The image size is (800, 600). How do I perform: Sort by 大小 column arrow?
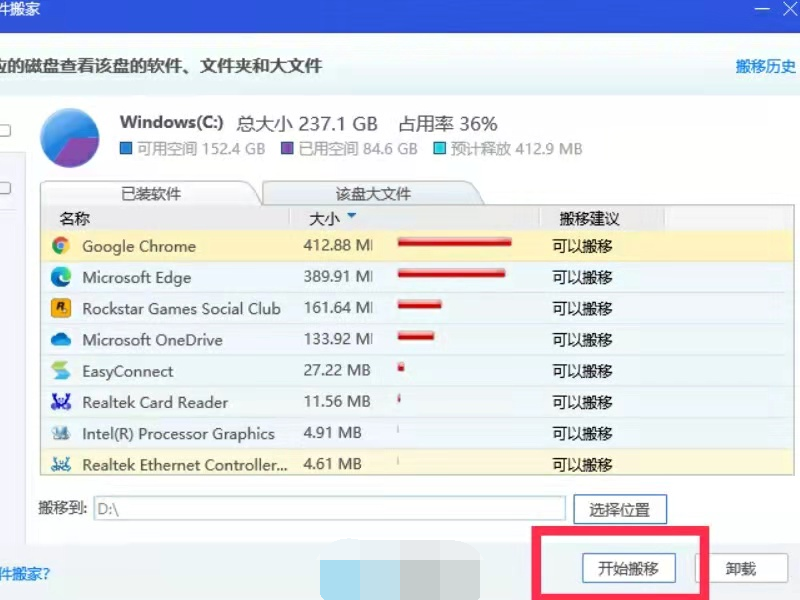352,217
